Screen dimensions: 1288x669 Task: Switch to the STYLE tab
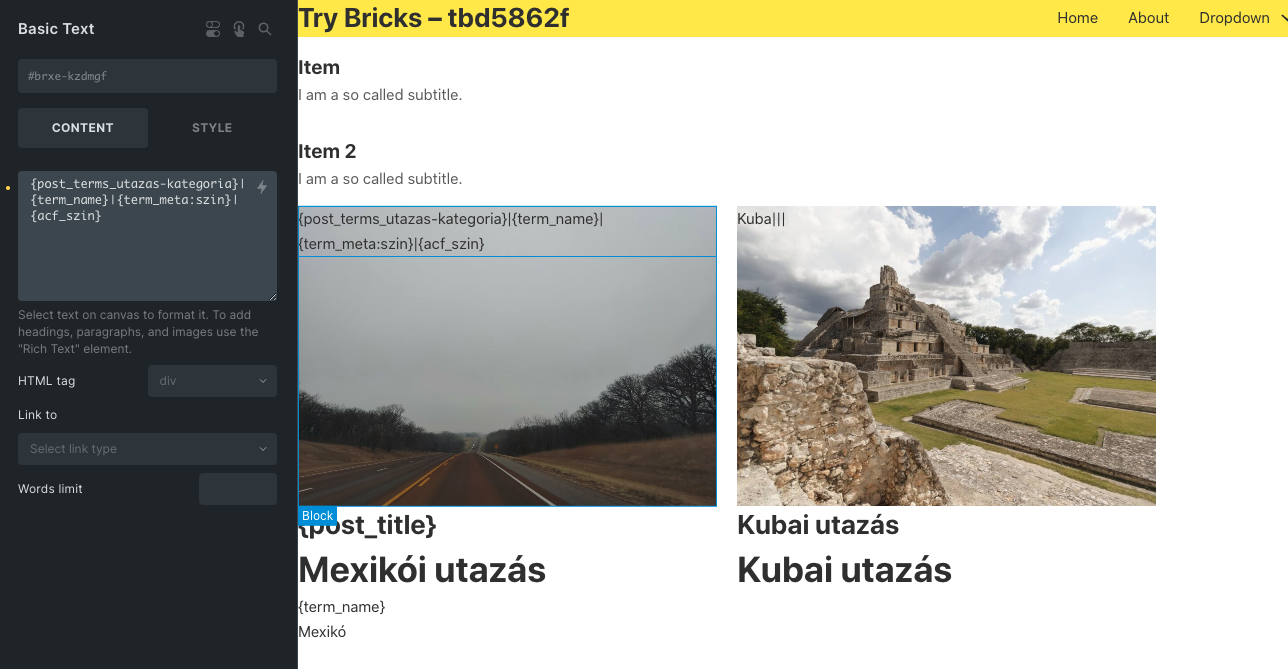tap(212, 128)
